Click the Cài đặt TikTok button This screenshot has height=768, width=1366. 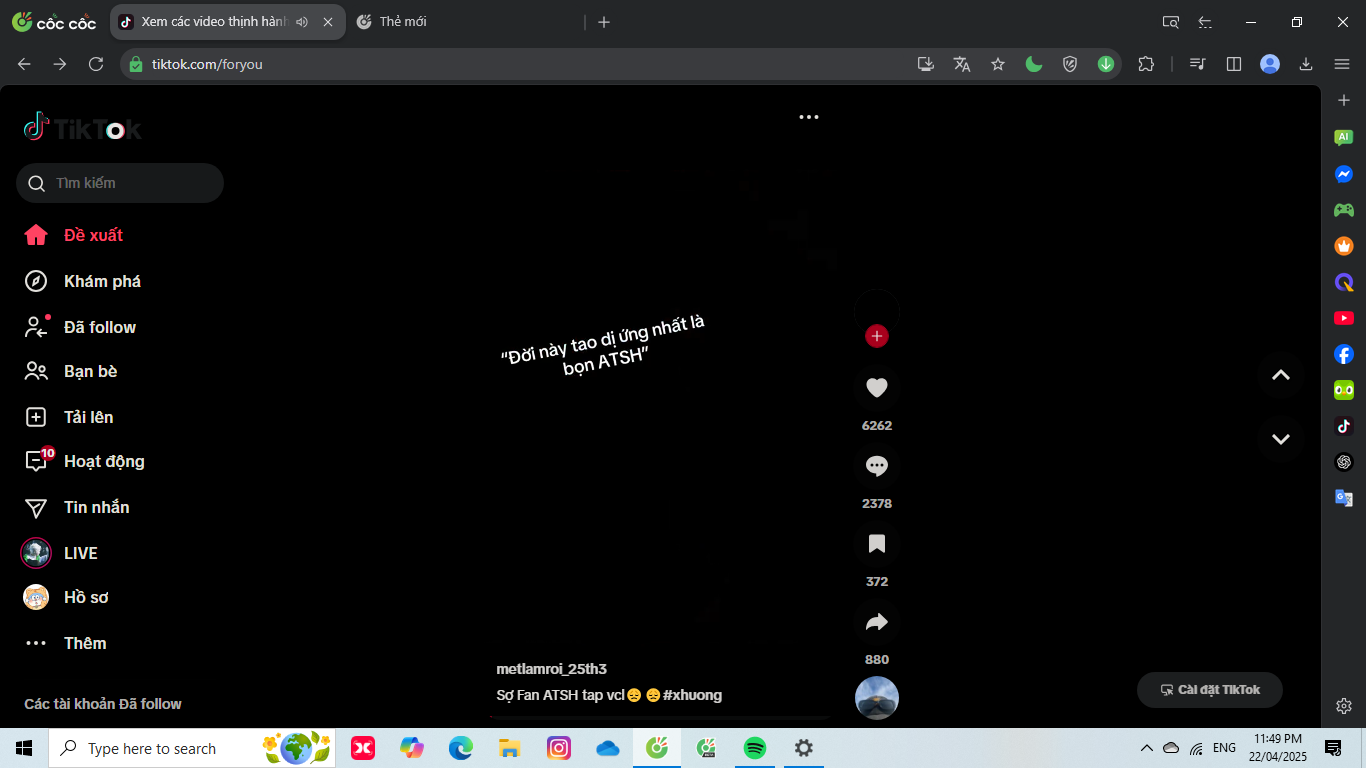[x=1209, y=690]
